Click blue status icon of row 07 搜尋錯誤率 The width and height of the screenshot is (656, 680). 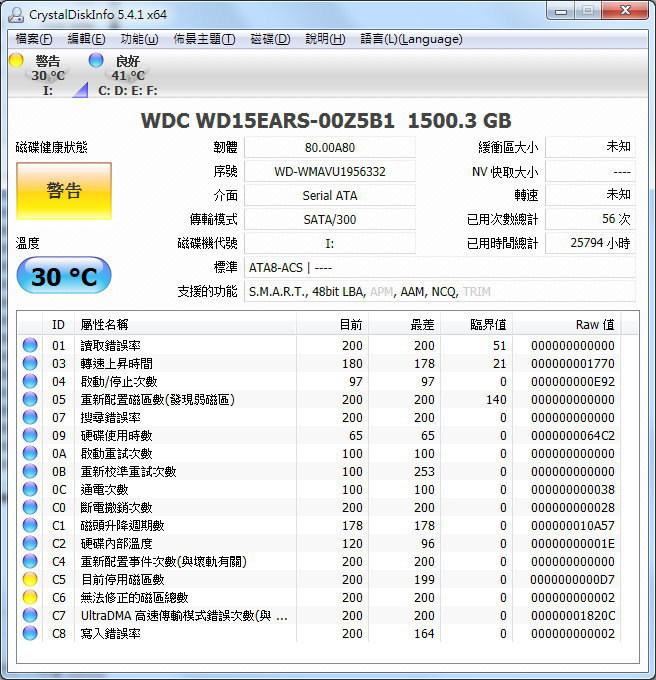tap(30, 417)
